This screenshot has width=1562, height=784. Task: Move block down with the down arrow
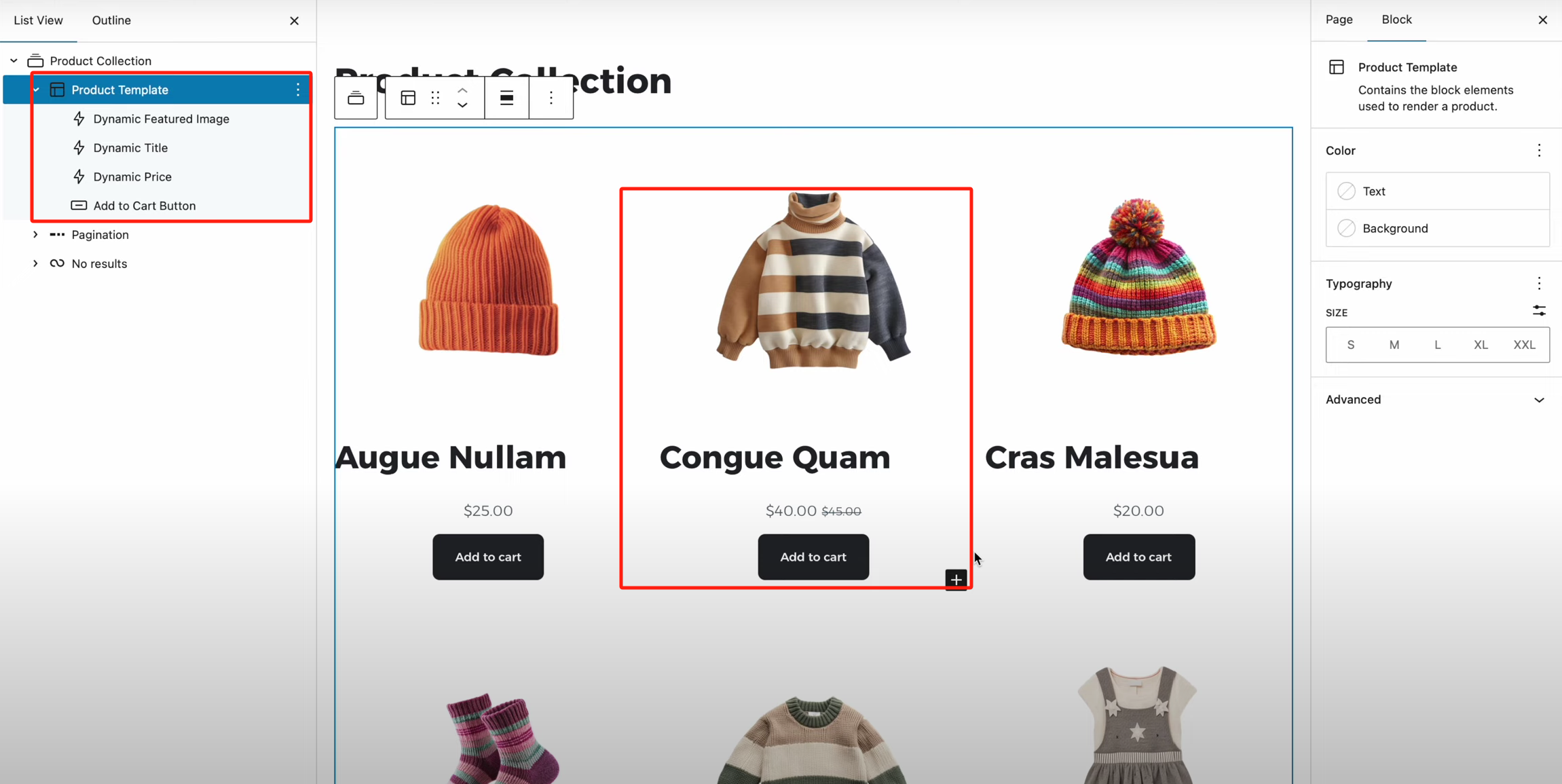coord(462,105)
